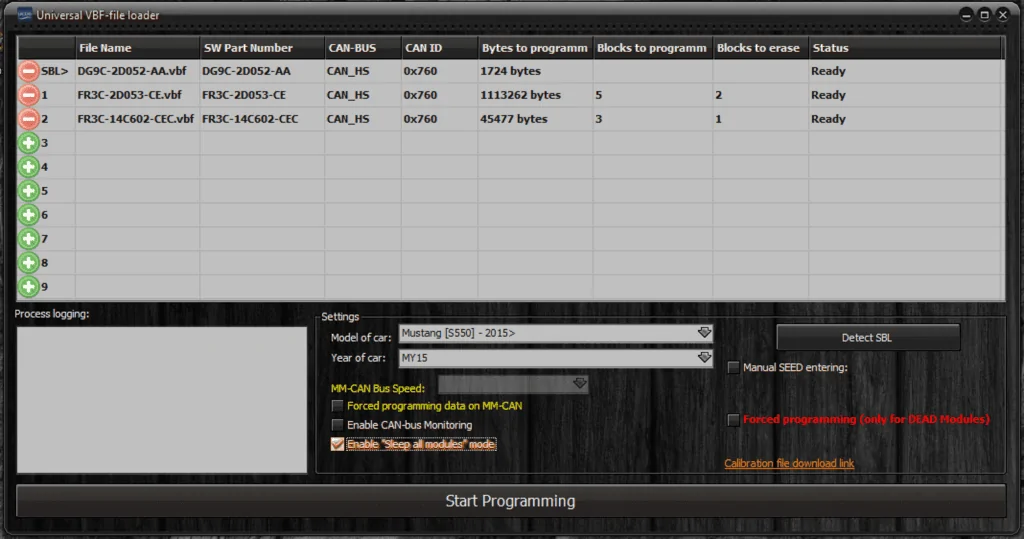Click the Detect SBL button
Image resolution: width=1024 pixels, height=539 pixels.
pos(868,338)
